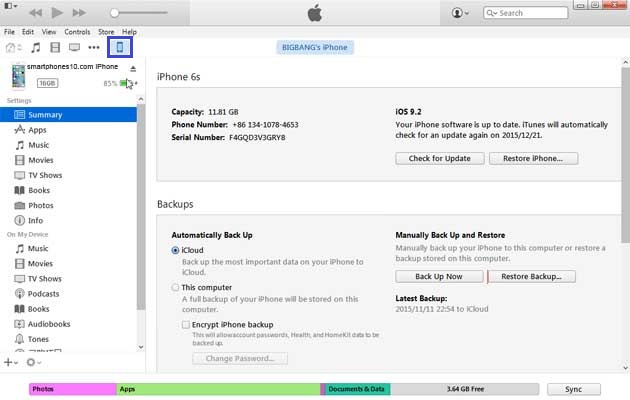The width and height of the screenshot is (630, 400).
Task: Click the Rewind playback button
Action: click(x=35, y=13)
